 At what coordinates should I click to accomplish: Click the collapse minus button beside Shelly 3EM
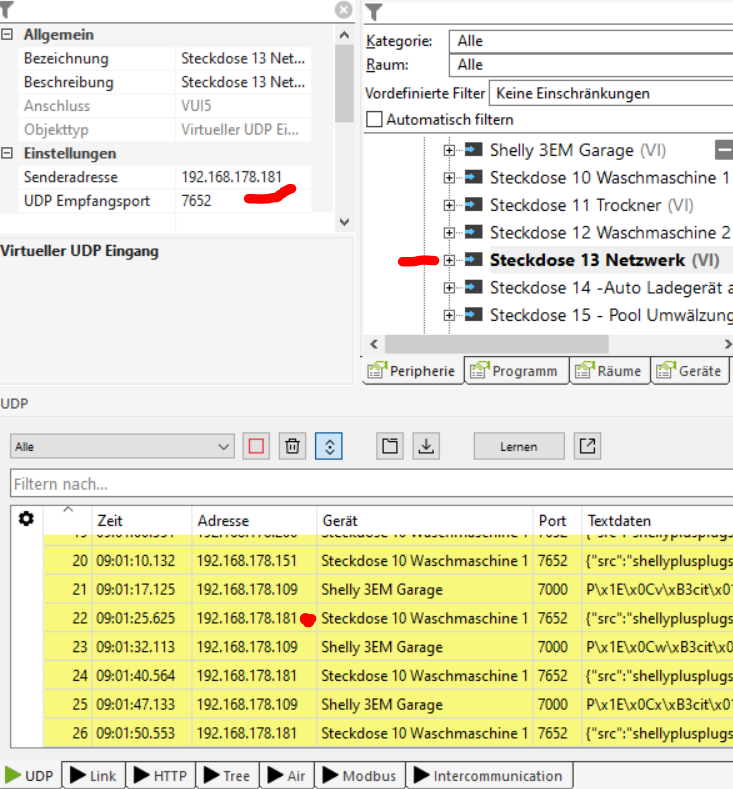pos(724,150)
